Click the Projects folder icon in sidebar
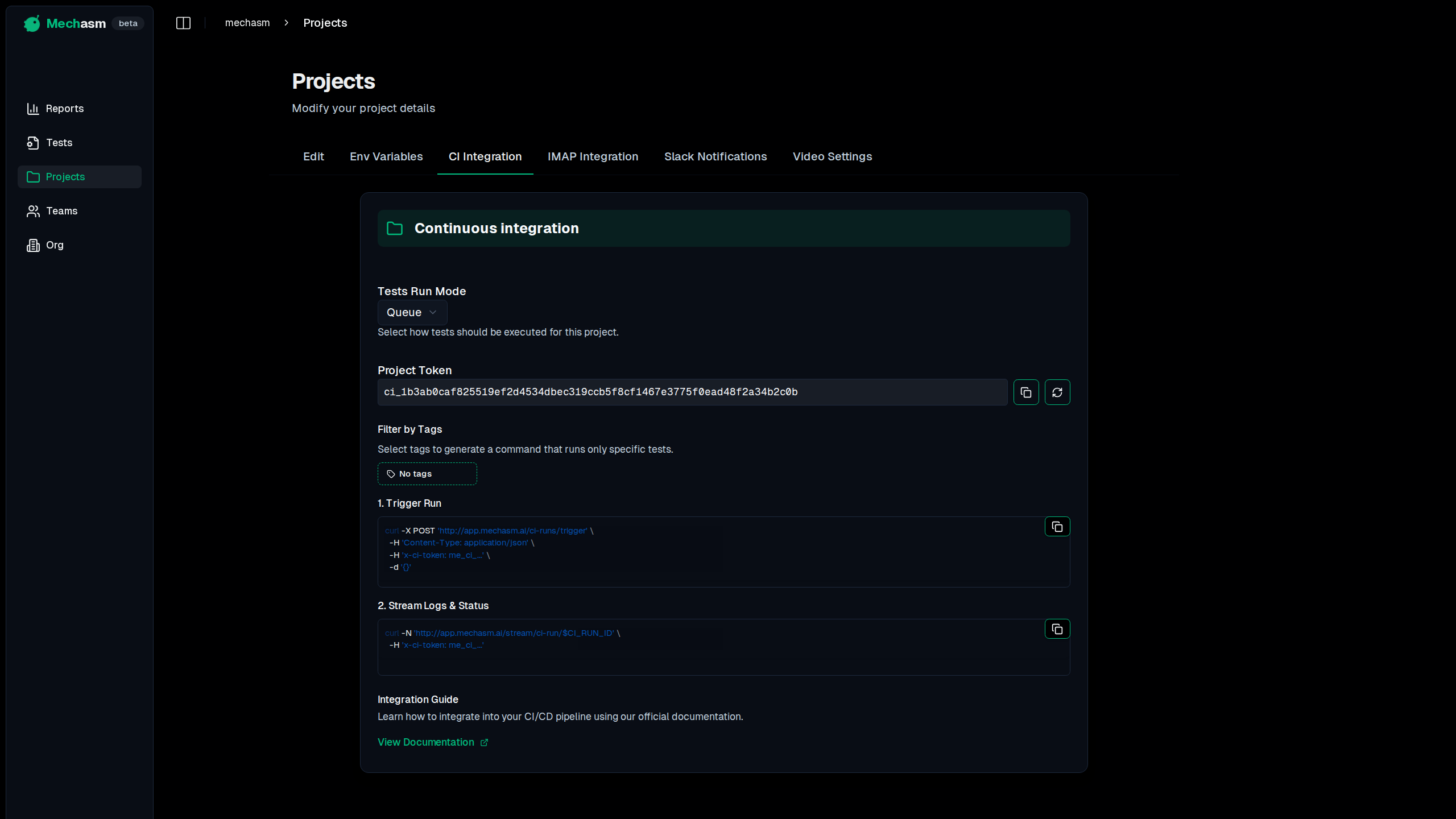Viewport: 1456px width, 819px height. tap(33, 177)
